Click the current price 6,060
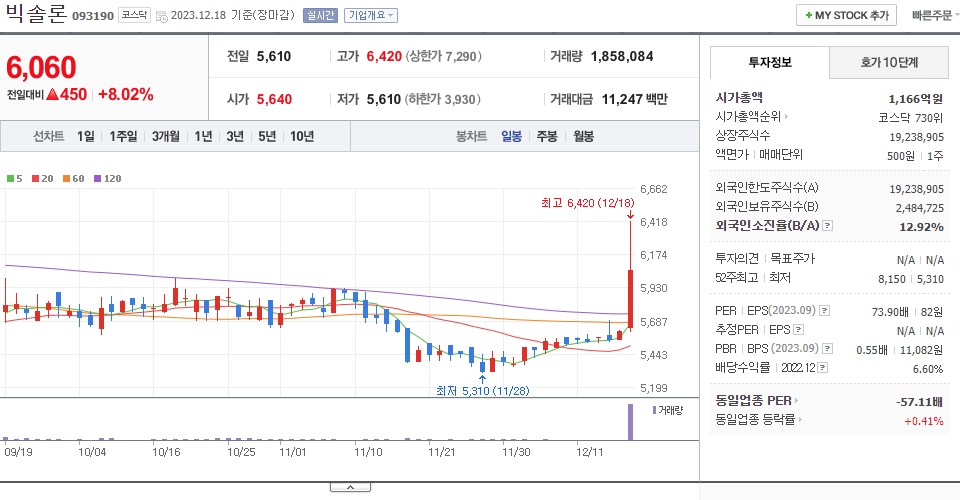Screen dimensions: 960x500 41,67
